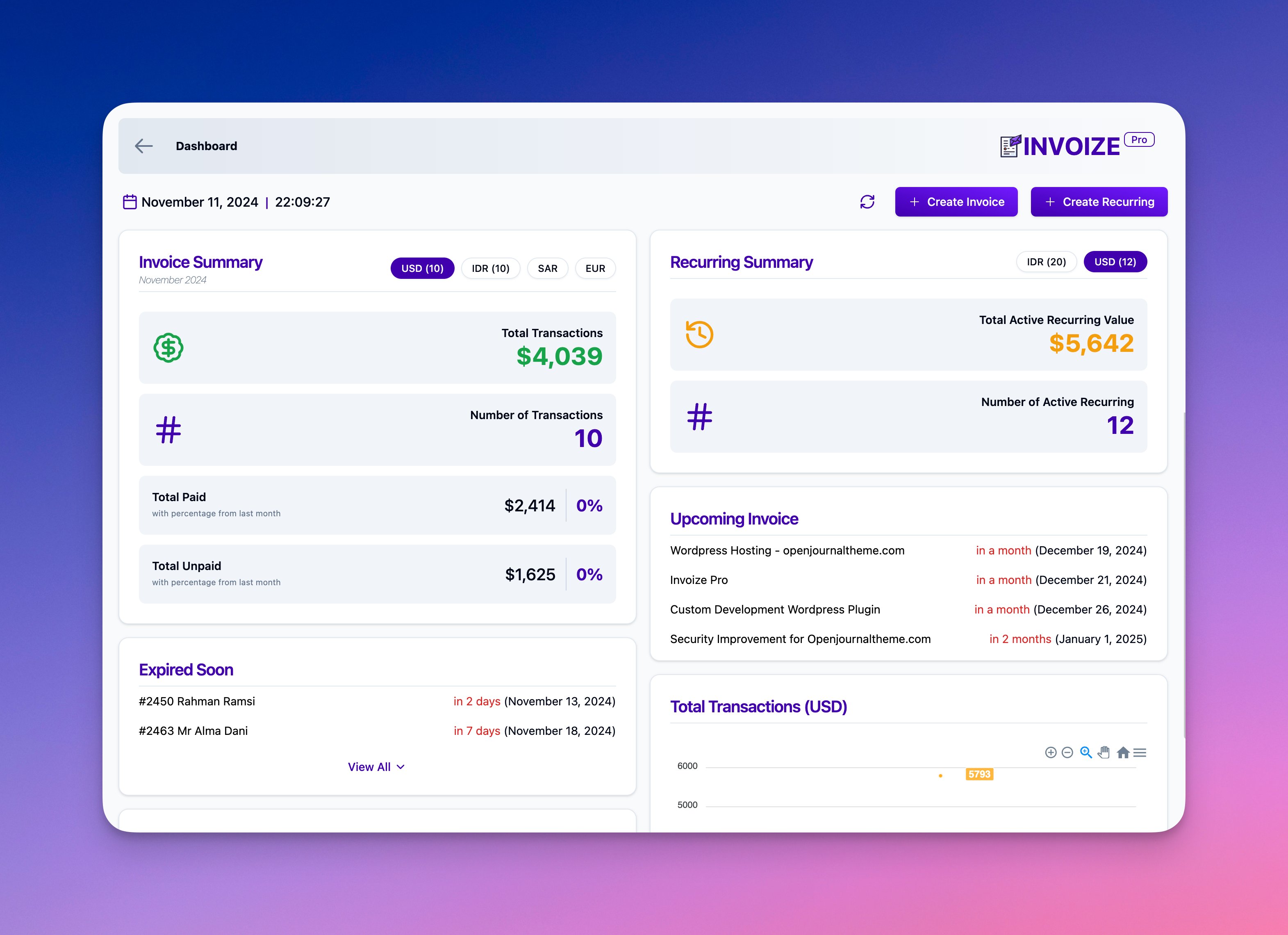
Task: Activate the chart panning hand tool
Action: click(1104, 752)
